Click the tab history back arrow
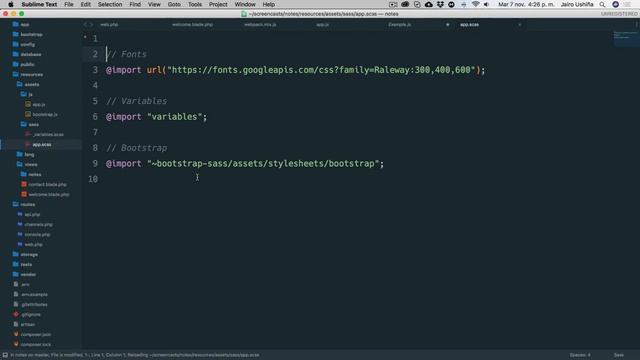Viewport: 640px width, 360px height. pyautogui.click(x=85, y=24)
